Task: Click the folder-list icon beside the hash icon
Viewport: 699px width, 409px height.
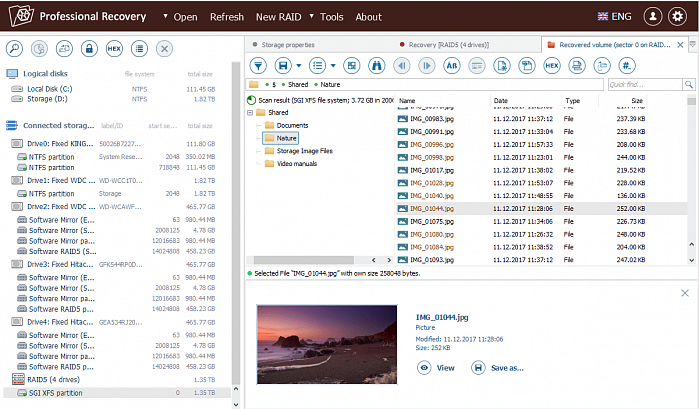Action: point(602,66)
